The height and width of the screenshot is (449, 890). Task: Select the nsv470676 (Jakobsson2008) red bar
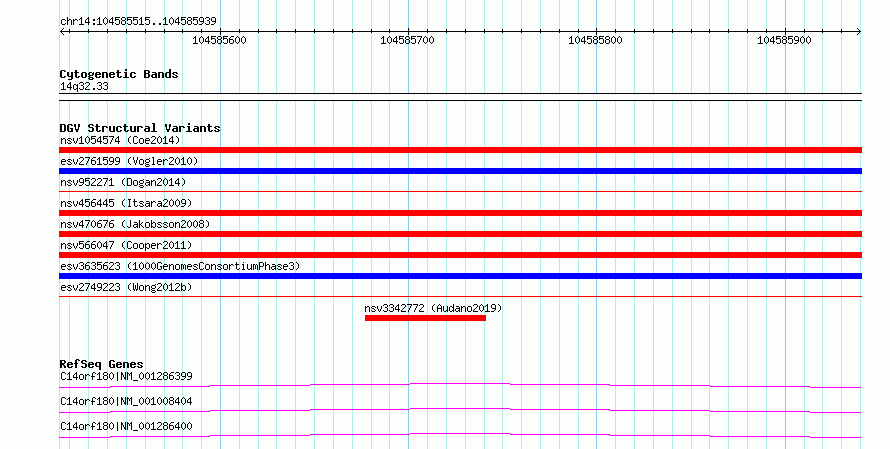(x=460, y=234)
